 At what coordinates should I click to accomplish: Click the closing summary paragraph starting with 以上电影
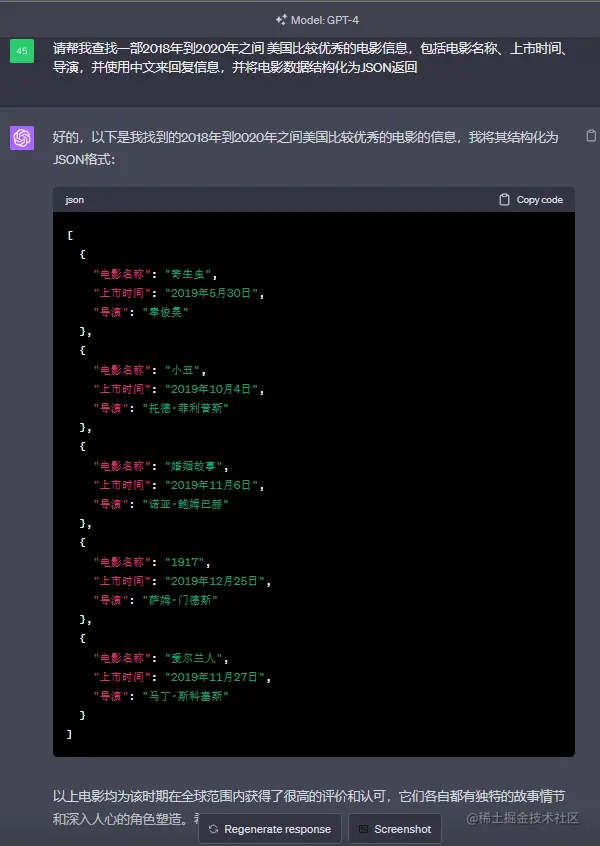309,807
